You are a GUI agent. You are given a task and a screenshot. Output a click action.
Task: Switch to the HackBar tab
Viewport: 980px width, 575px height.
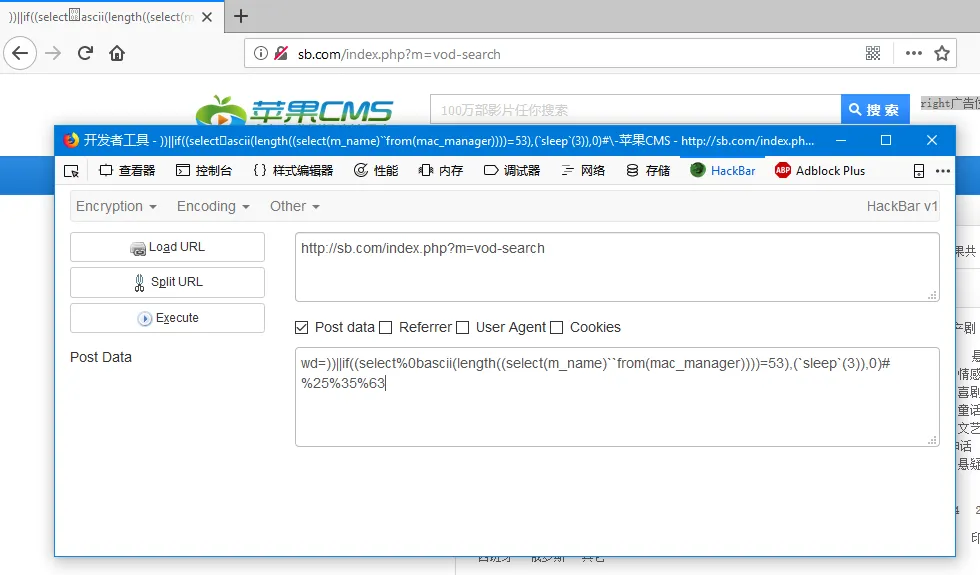click(x=722, y=171)
